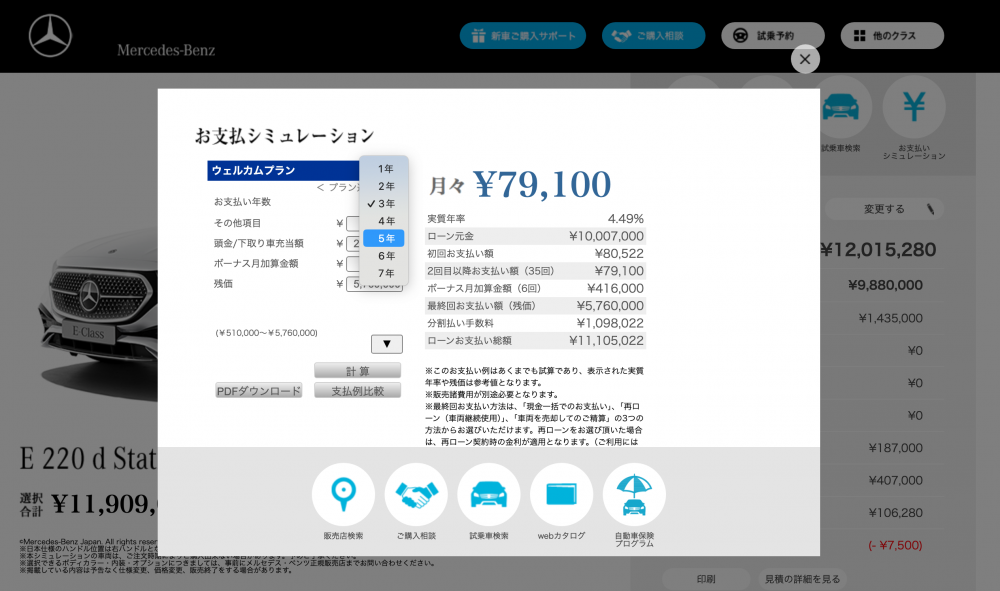Viewport: 1000px width, 591px height.
Task: Select 4年 in the years dropdown
Action: pyautogui.click(x=384, y=221)
